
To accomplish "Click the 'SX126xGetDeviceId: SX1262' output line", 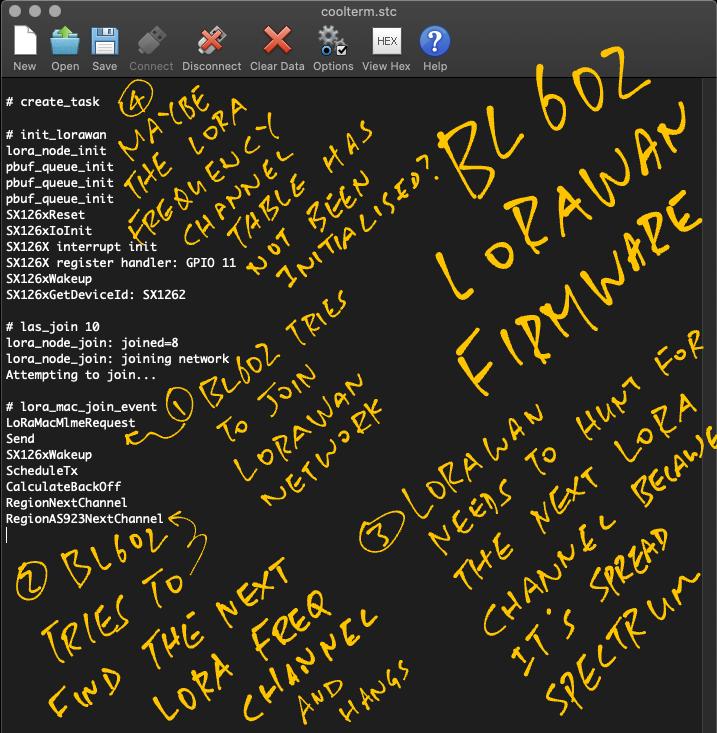I will (x=96, y=295).
